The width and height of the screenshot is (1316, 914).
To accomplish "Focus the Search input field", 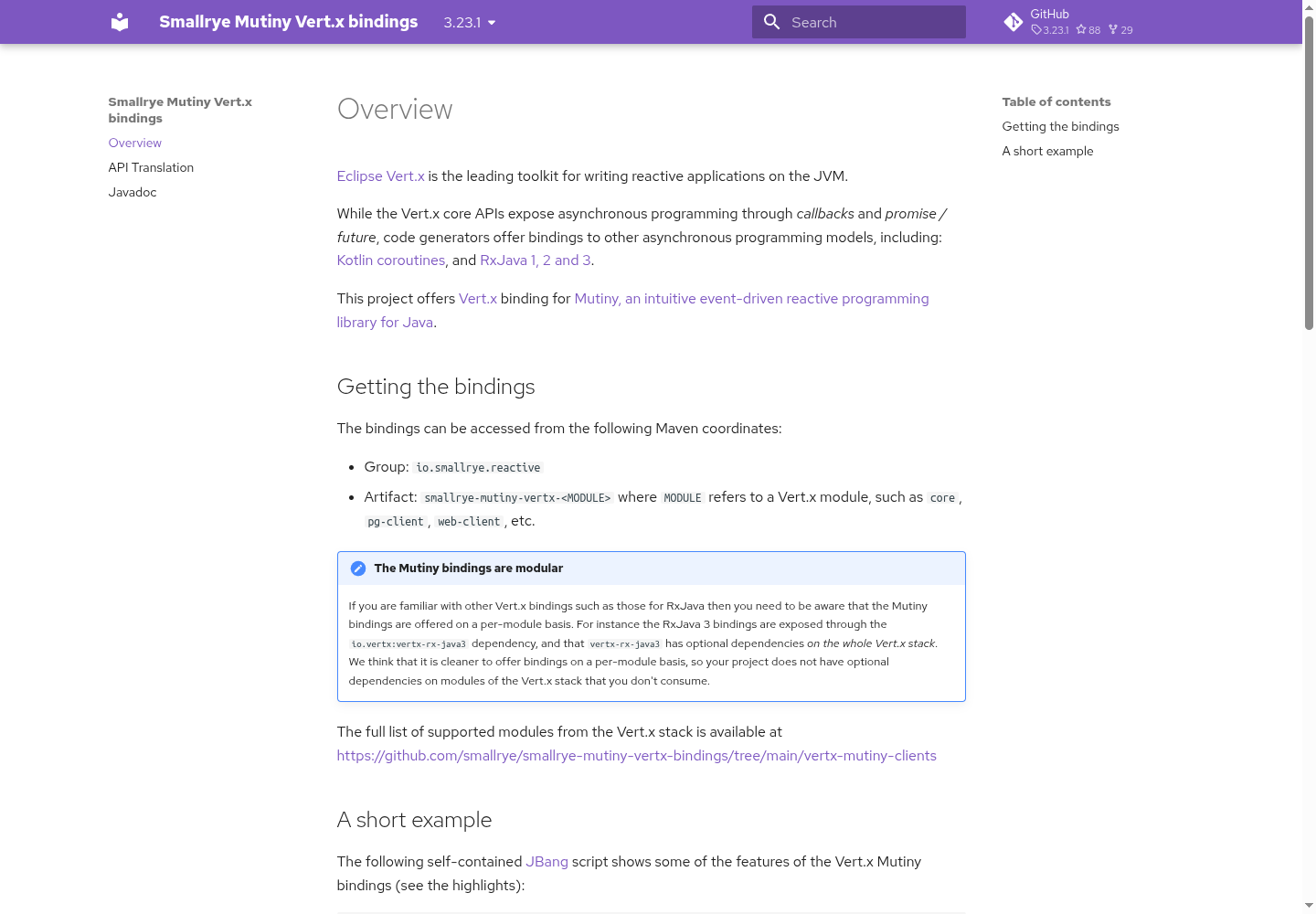I will pos(859,22).
